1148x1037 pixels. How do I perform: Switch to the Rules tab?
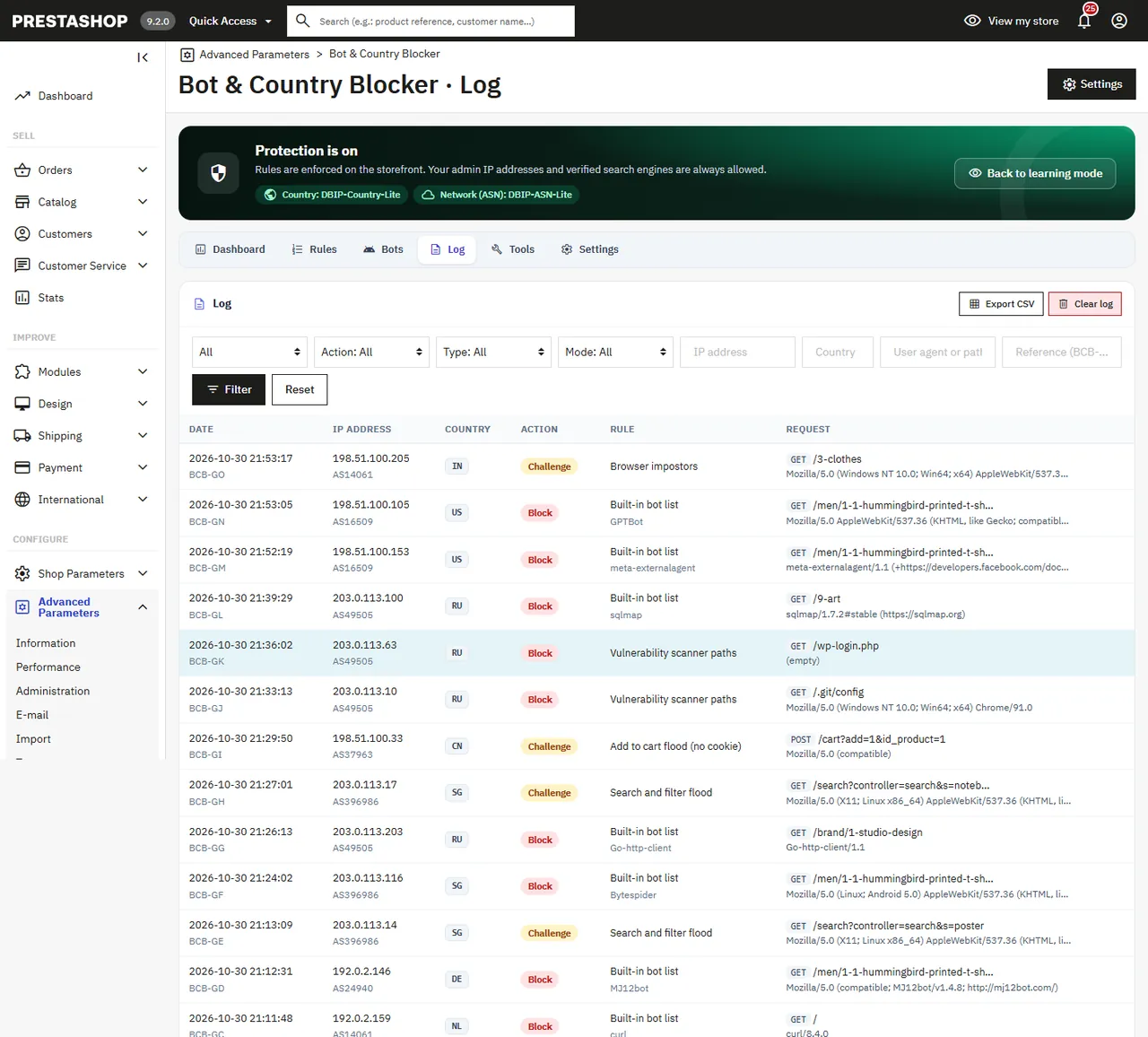315,249
